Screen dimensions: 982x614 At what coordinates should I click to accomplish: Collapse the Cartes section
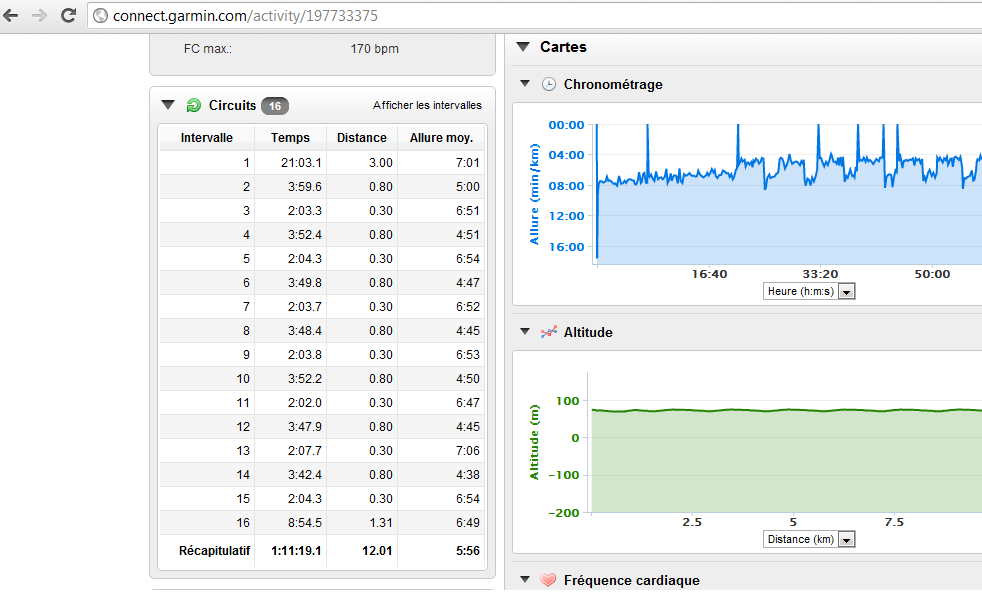(523, 46)
